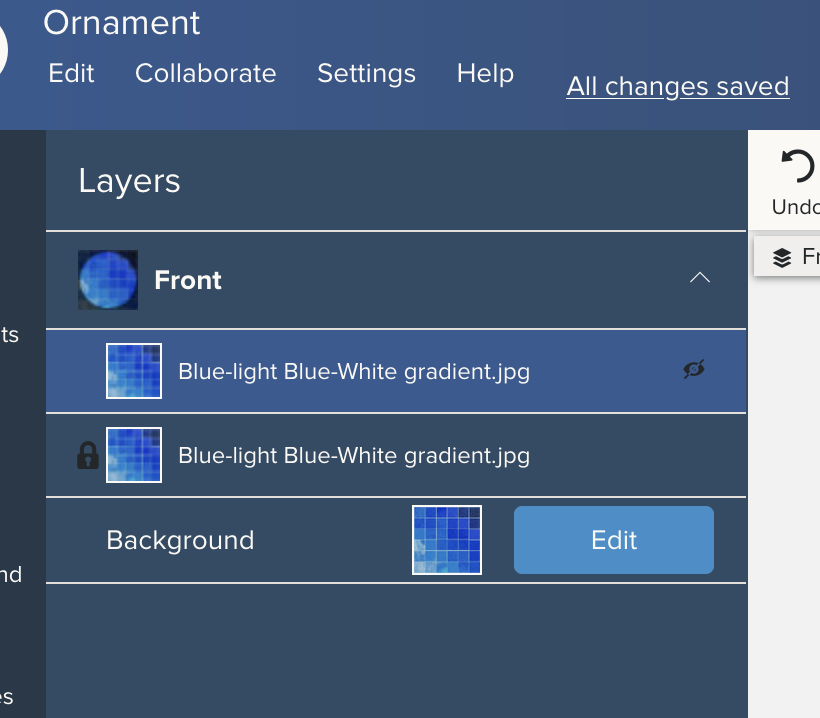Click thumbnail of the locked gradient layer
This screenshot has height=718, width=820.
(x=134, y=455)
